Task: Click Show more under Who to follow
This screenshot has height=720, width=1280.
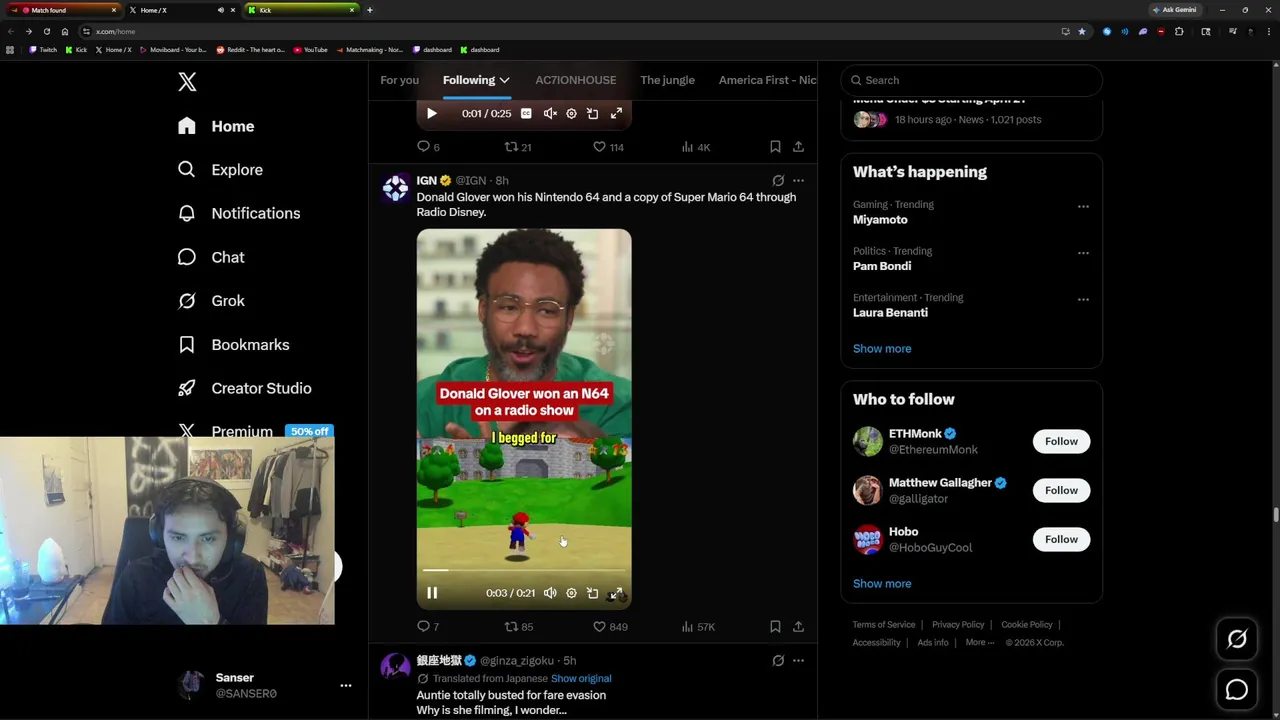Action: (882, 584)
